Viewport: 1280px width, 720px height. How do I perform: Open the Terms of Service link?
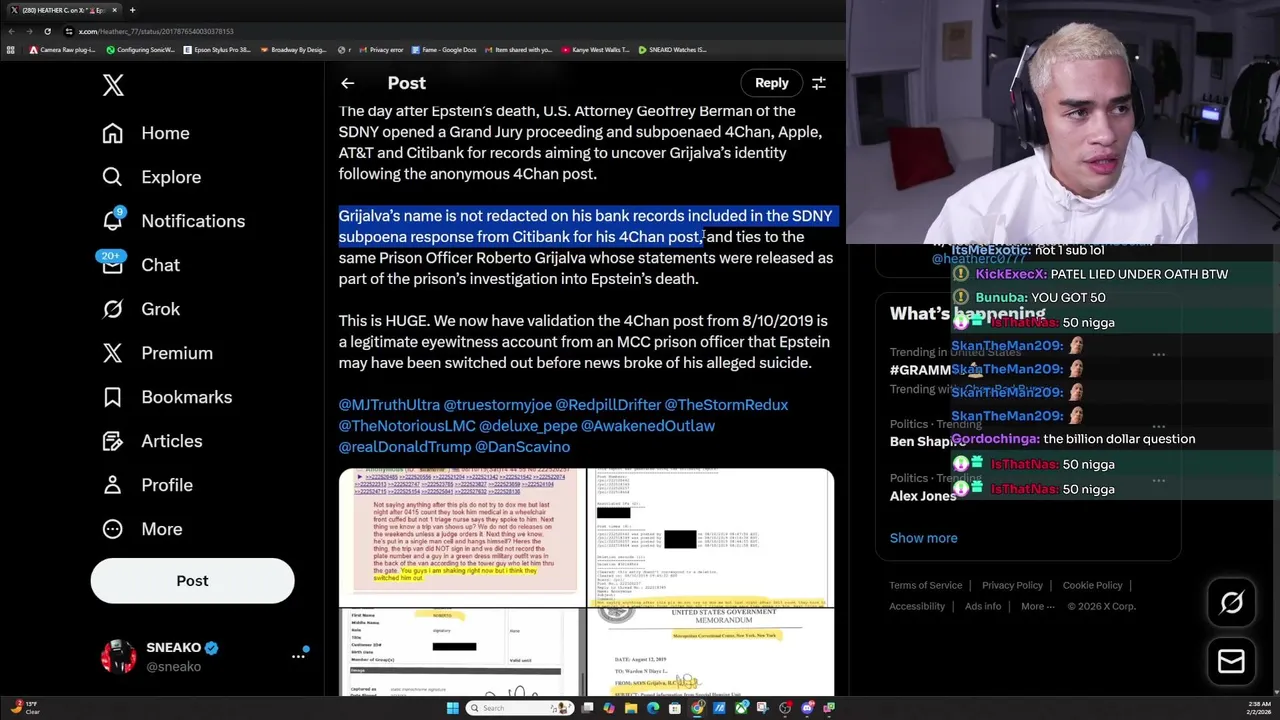click(x=925, y=585)
